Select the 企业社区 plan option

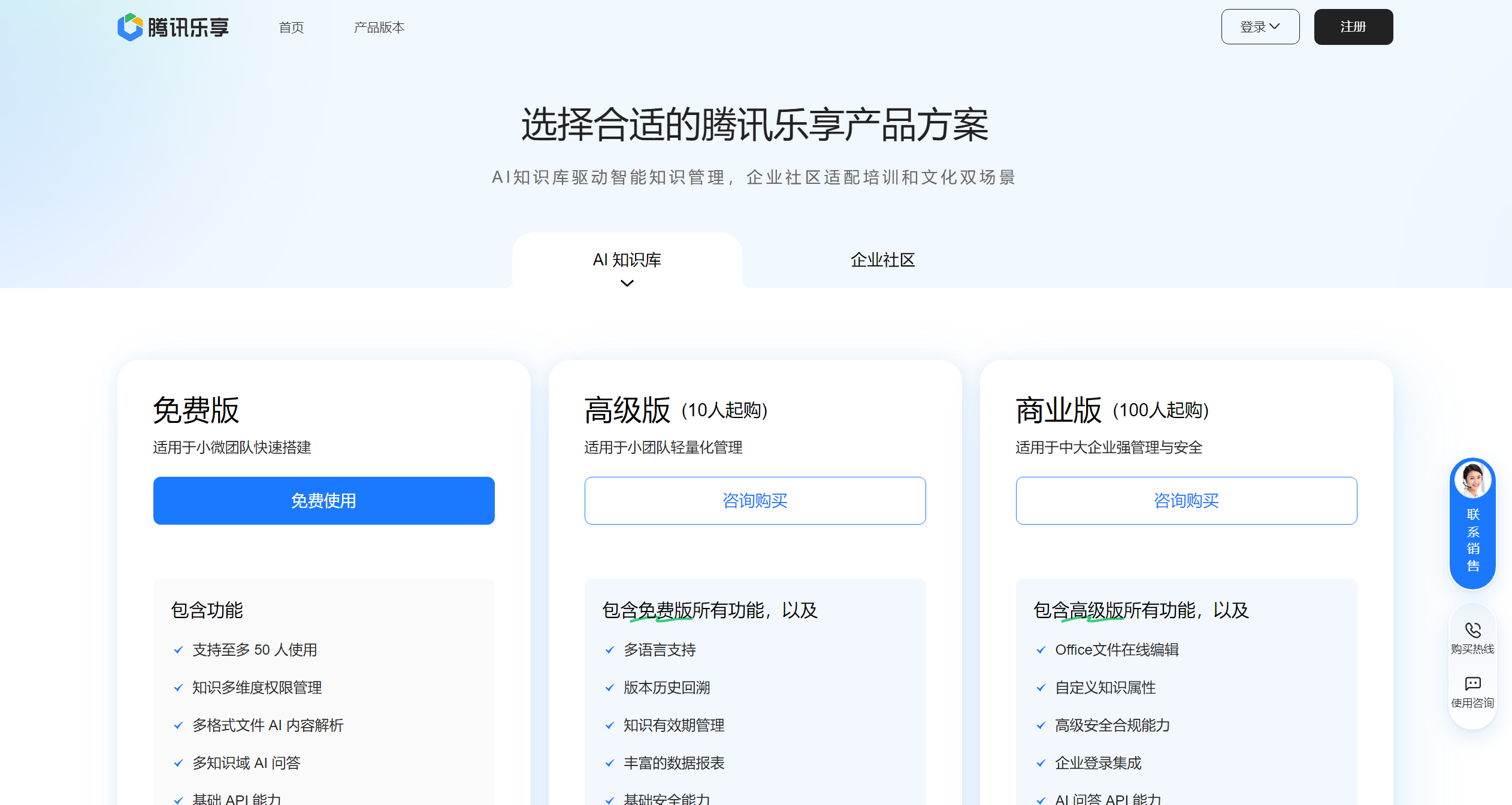882,260
